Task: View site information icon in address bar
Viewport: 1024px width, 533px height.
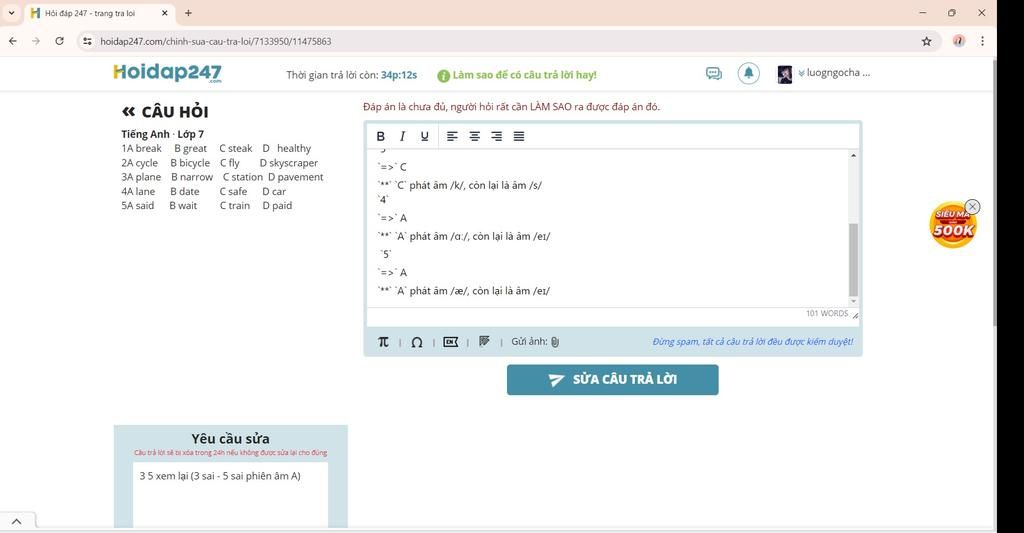Action: tap(88, 41)
